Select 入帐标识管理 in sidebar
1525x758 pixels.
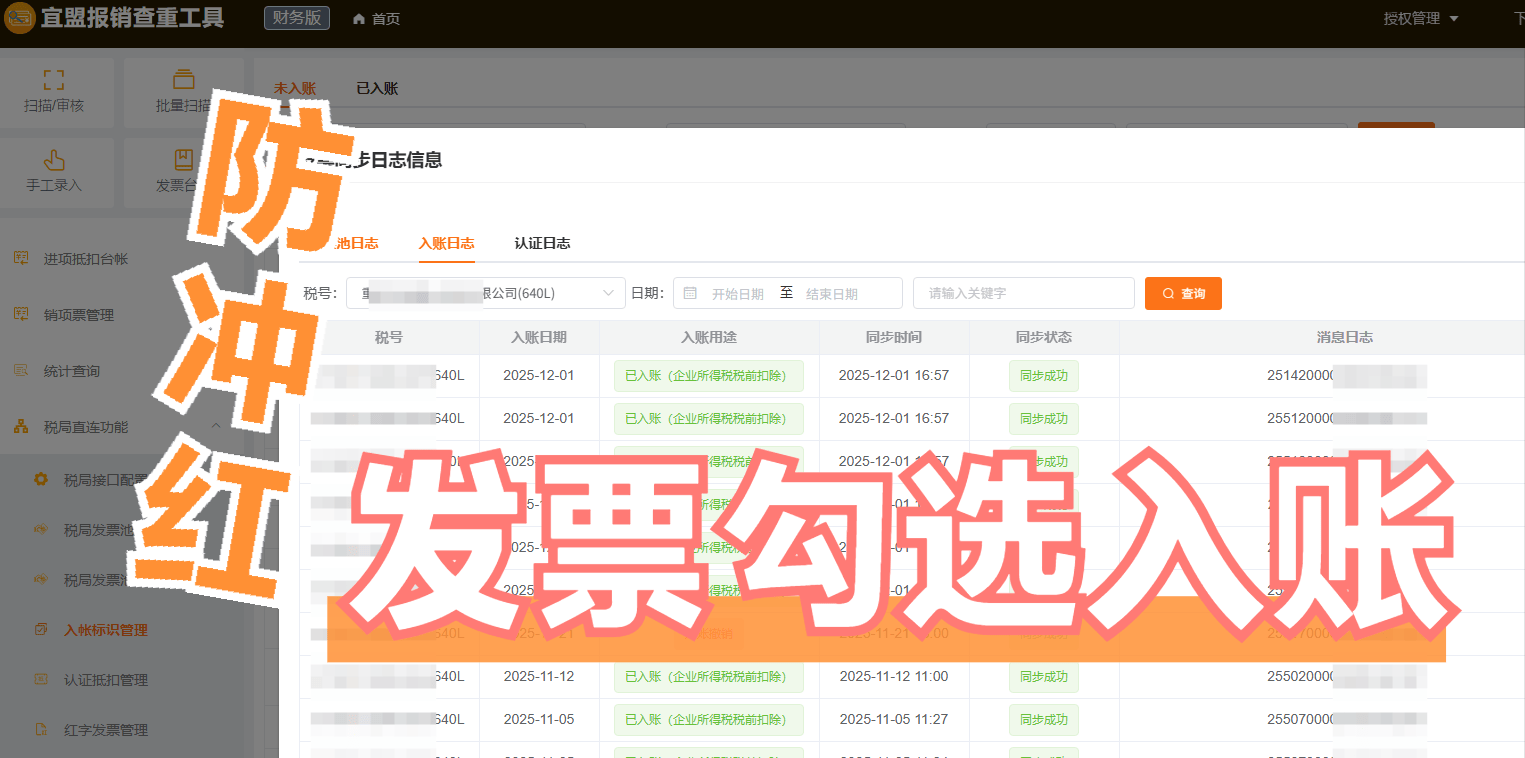coord(105,630)
